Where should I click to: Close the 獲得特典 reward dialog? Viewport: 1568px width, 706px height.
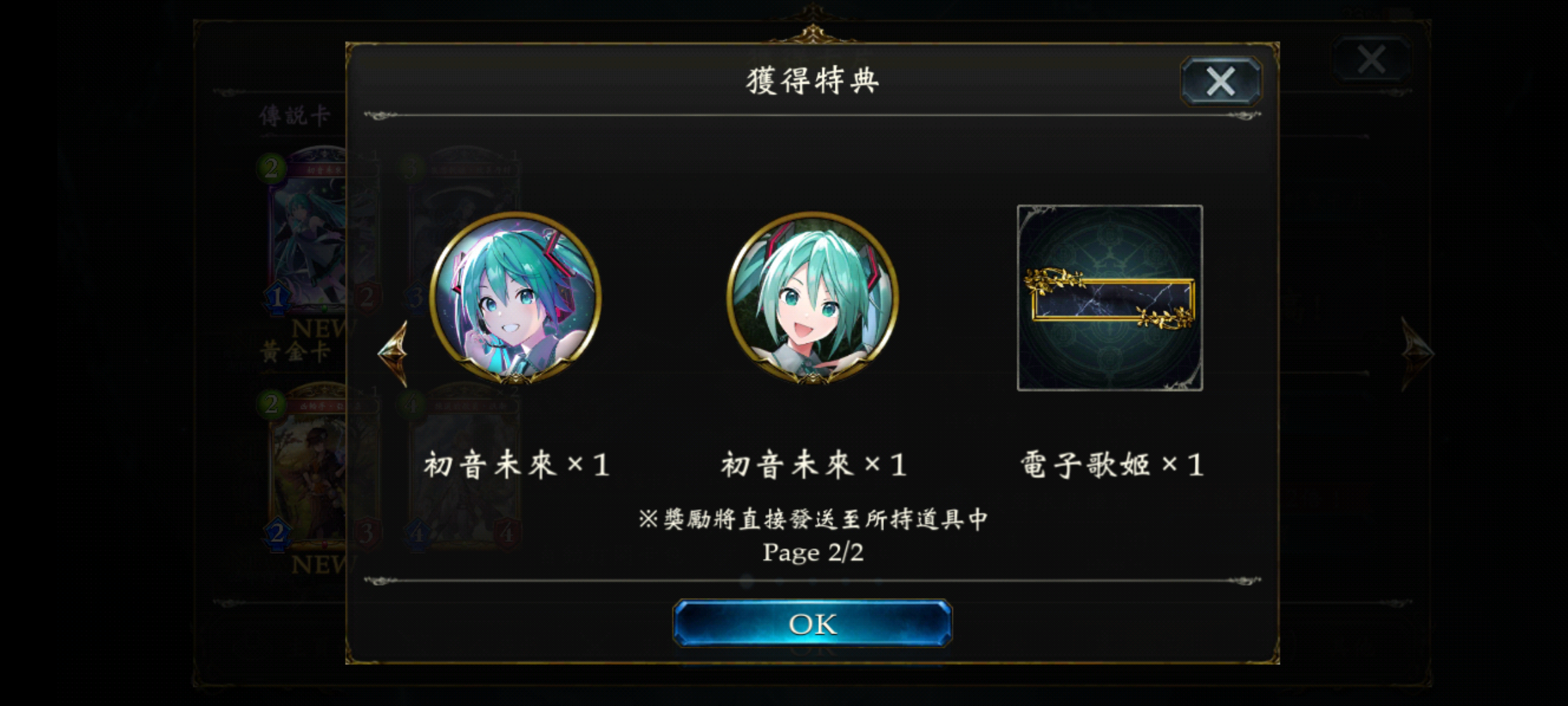coord(1220,82)
